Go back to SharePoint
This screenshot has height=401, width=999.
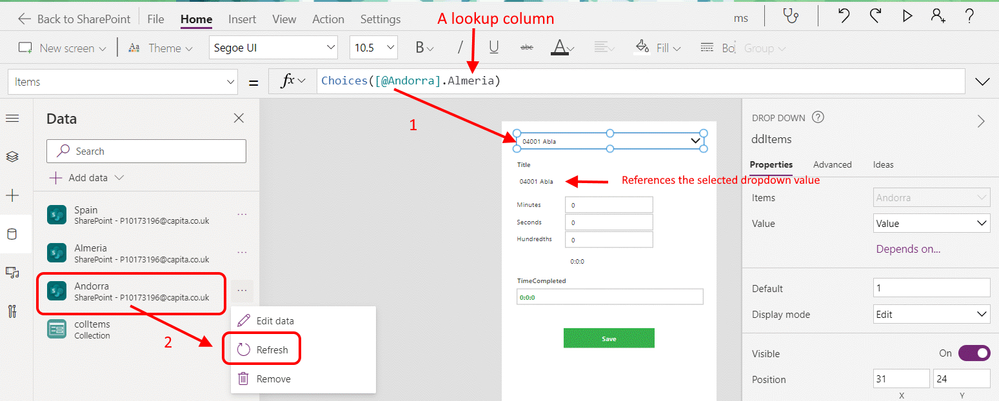coord(76,19)
